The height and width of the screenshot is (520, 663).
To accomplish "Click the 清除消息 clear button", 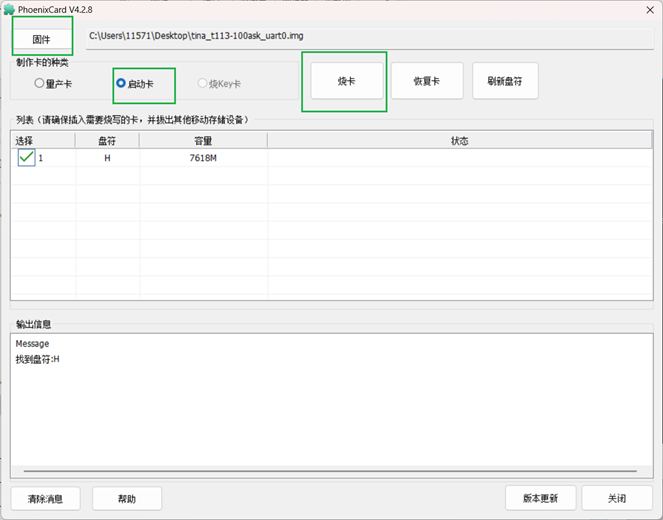I will 46,499.
